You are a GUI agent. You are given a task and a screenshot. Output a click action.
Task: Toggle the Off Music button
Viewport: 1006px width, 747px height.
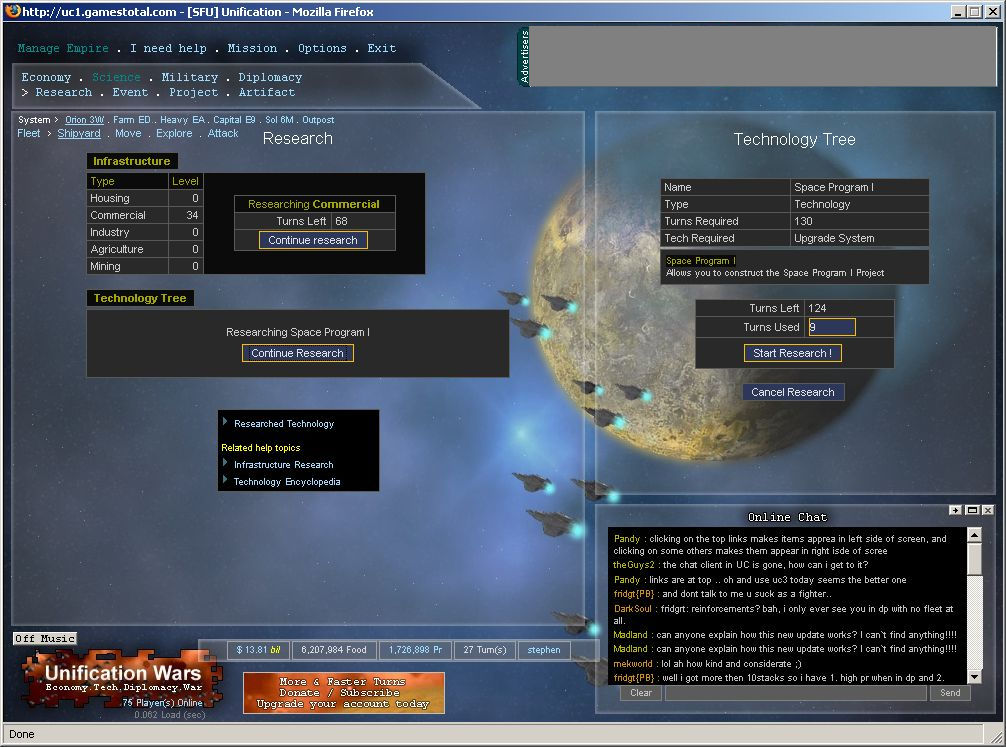[45, 638]
